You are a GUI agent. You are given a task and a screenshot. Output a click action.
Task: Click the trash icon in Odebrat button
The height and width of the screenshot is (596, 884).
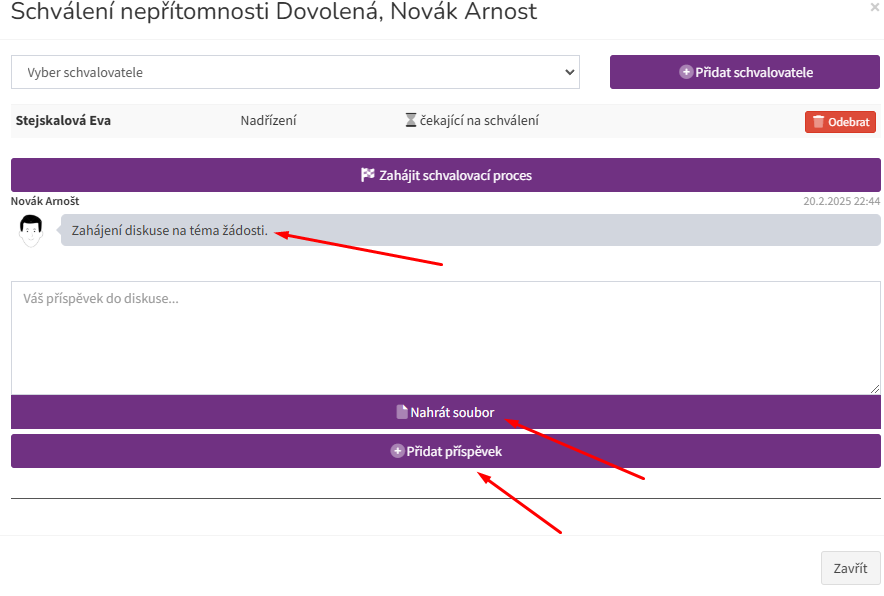pos(819,121)
